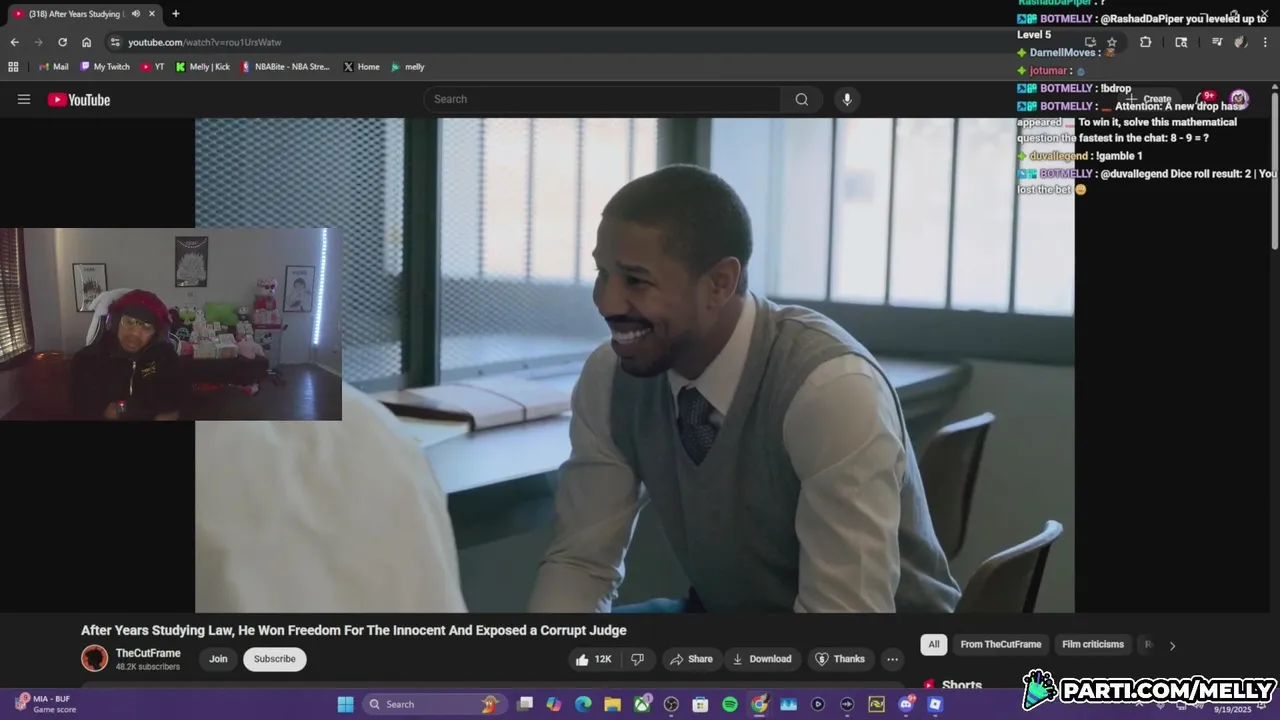Open the My Twitch bookmark
This screenshot has height=720, width=1280.
pos(105,67)
